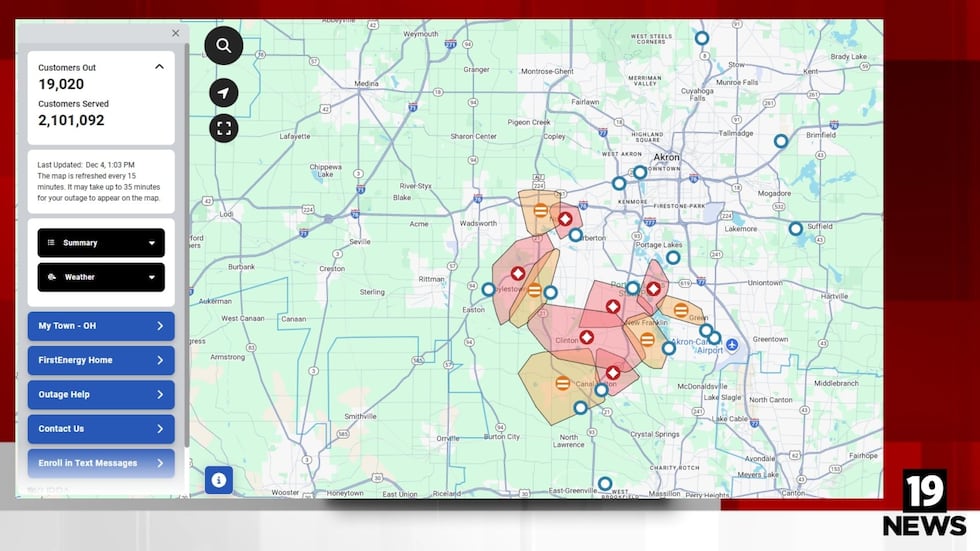Image resolution: width=980 pixels, height=551 pixels.
Task: Click the Last Updated Dec 4 text
Action: point(86,165)
